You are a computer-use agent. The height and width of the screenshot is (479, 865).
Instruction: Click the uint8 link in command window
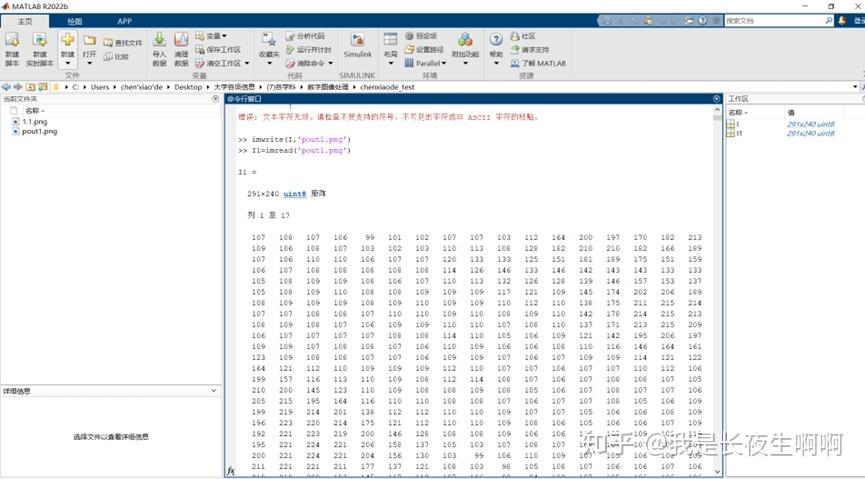[x=294, y=193]
